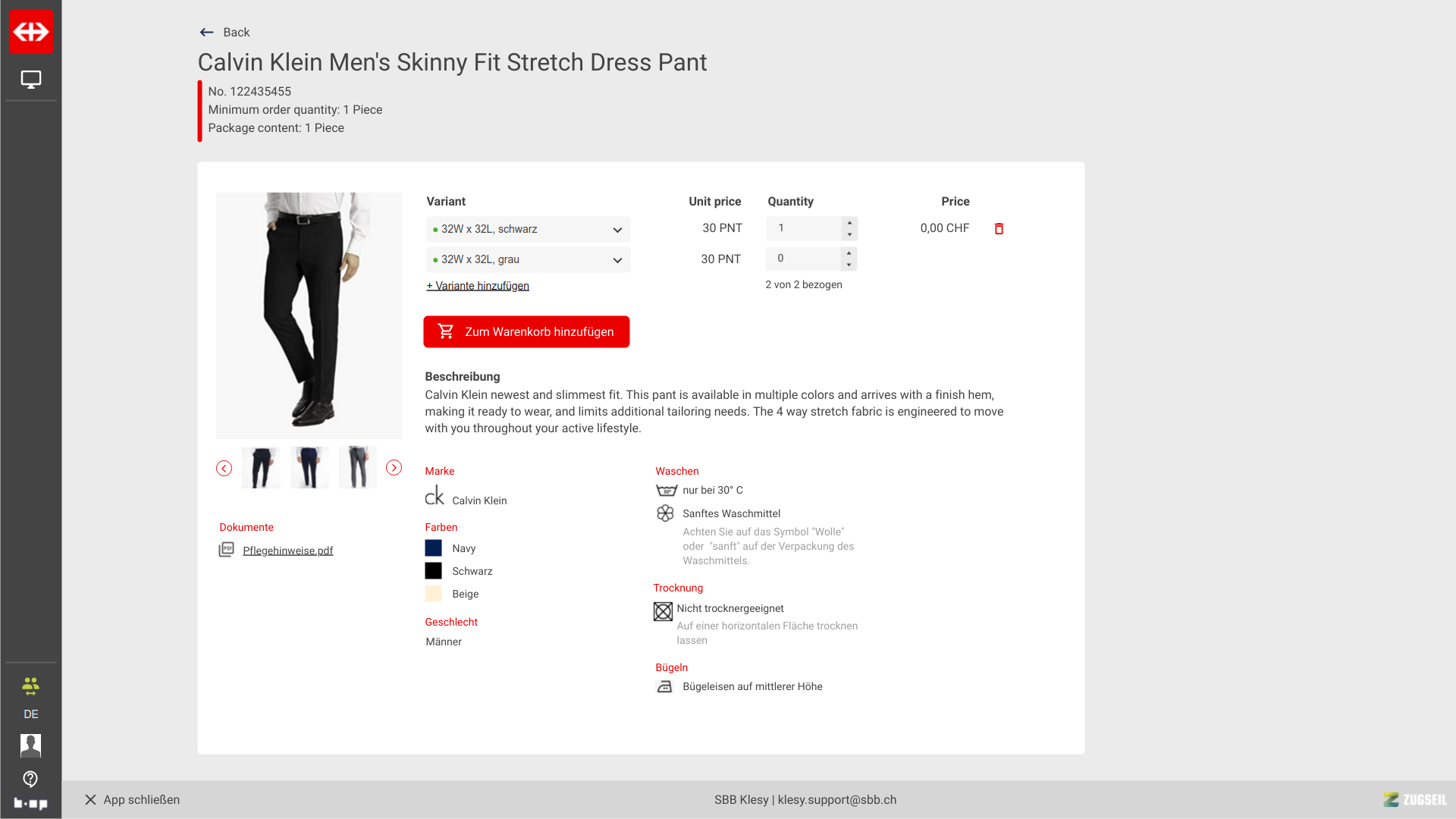Decrease quantity for grau variant
Screen dimensions: 1456x819
849,265
